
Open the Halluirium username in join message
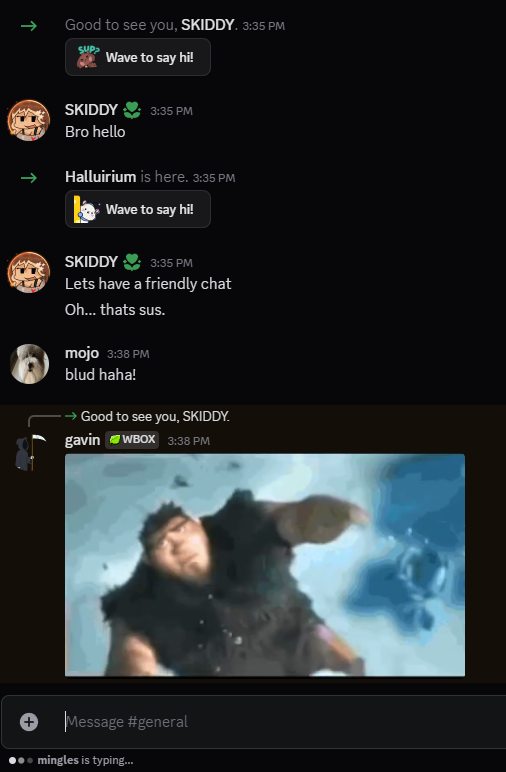click(100, 177)
